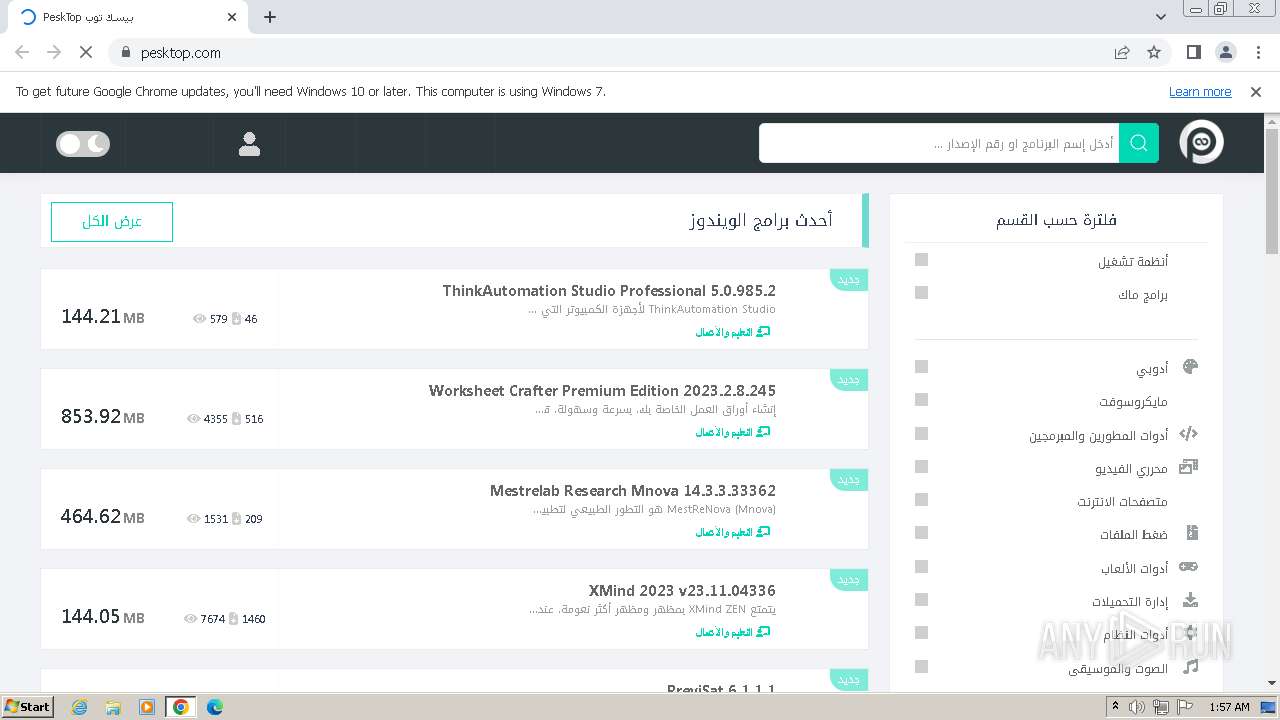
Task: Go back to the previous page
Action: [22, 52]
